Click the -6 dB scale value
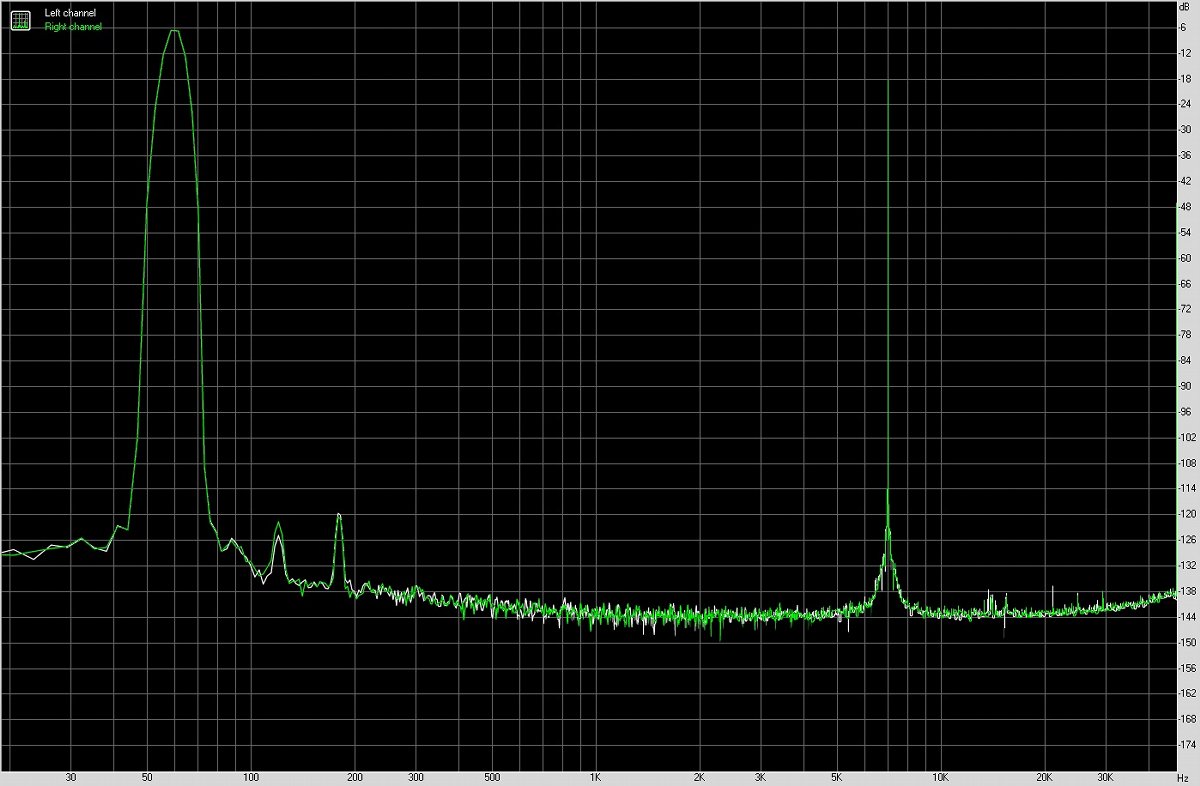This screenshot has height=786, width=1200. click(1183, 27)
